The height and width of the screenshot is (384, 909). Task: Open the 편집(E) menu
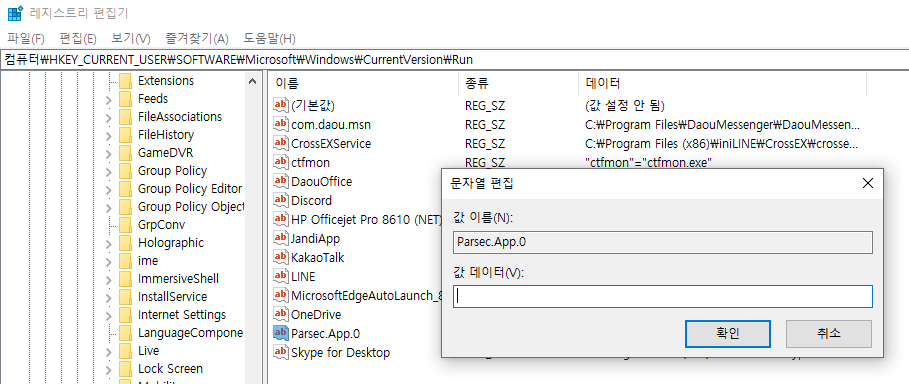(78, 39)
